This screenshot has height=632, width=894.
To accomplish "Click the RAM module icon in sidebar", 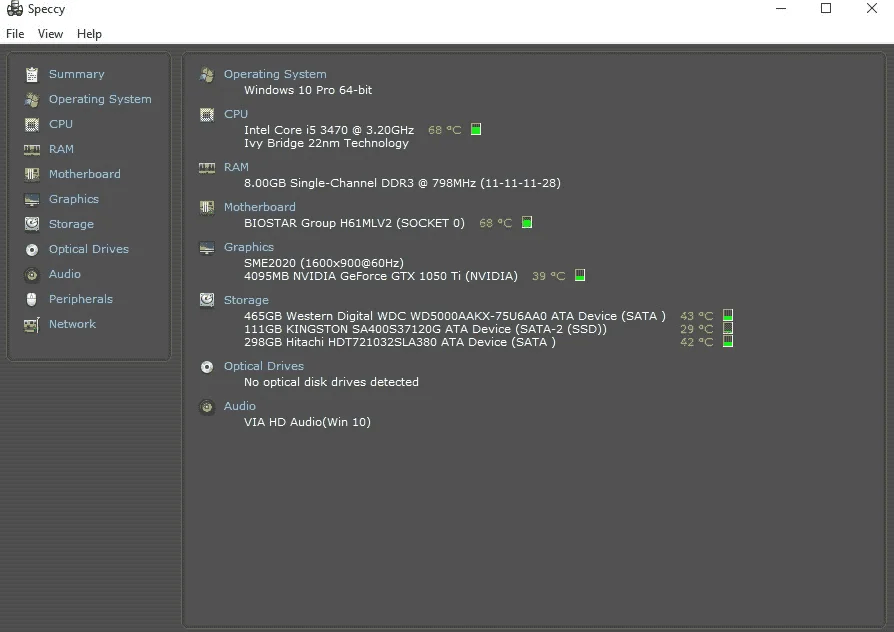I will 32,149.
